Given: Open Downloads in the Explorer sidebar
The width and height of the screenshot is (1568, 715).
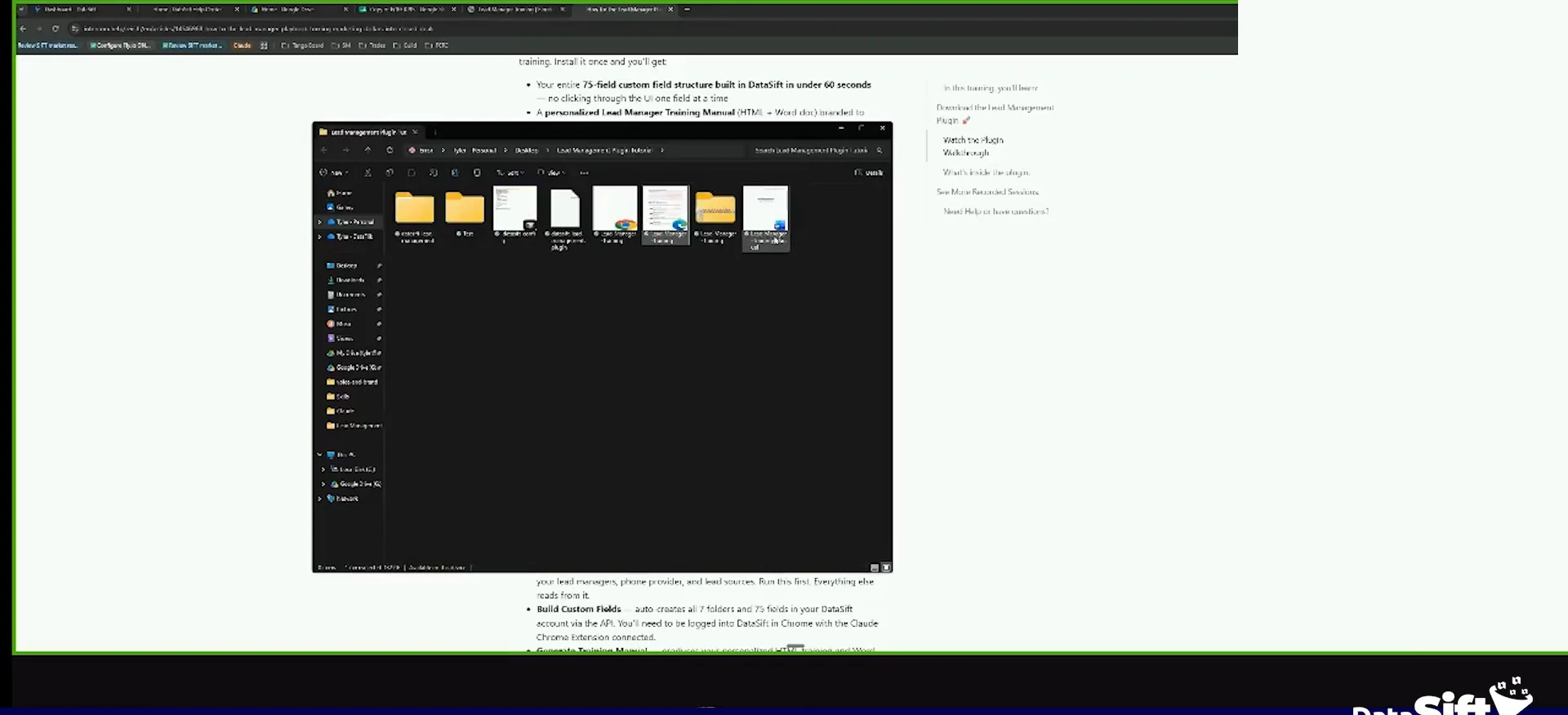Looking at the screenshot, I should [350, 280].
